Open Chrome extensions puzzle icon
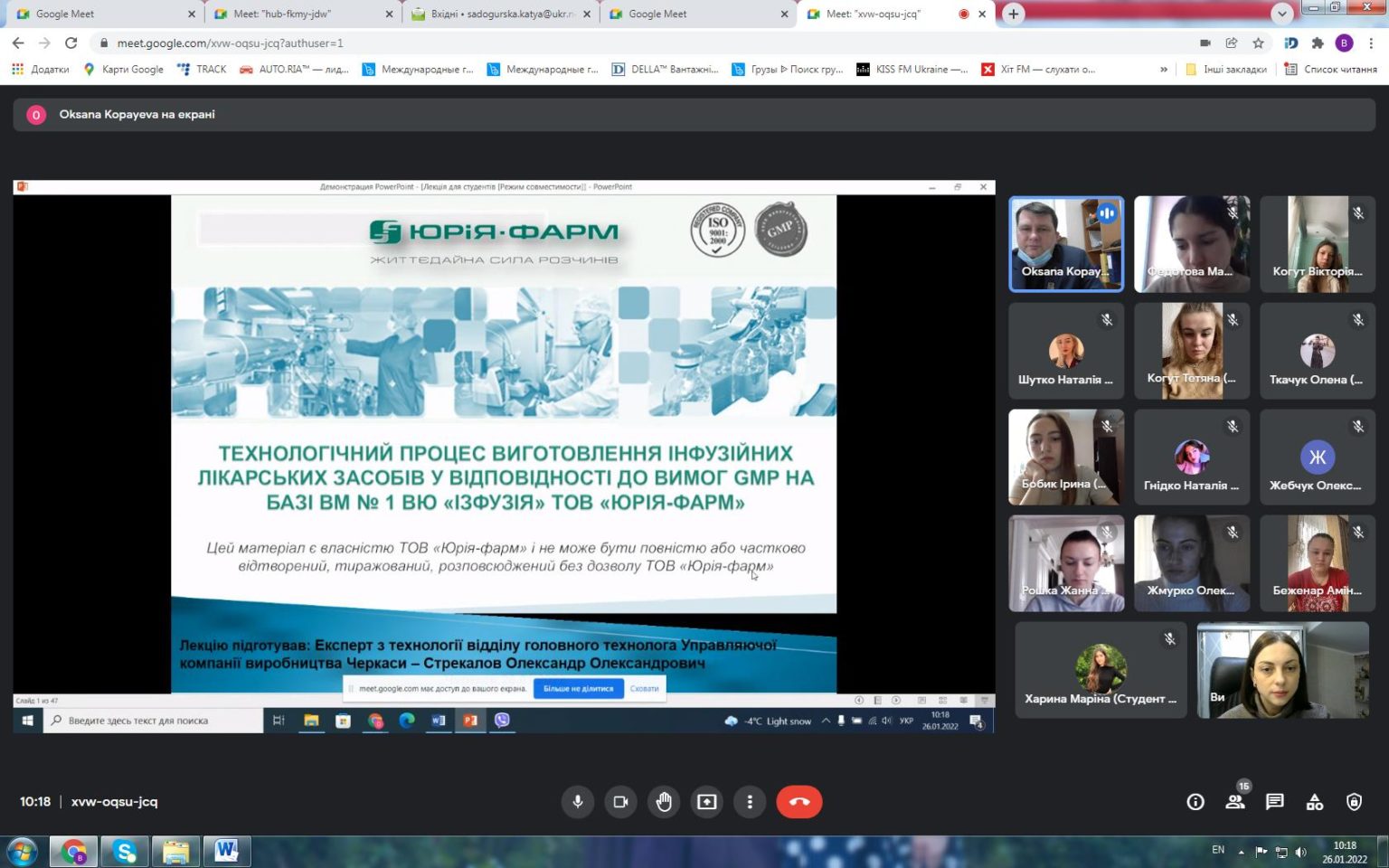Screen dimensions: 1389x868 [1318, 42]
